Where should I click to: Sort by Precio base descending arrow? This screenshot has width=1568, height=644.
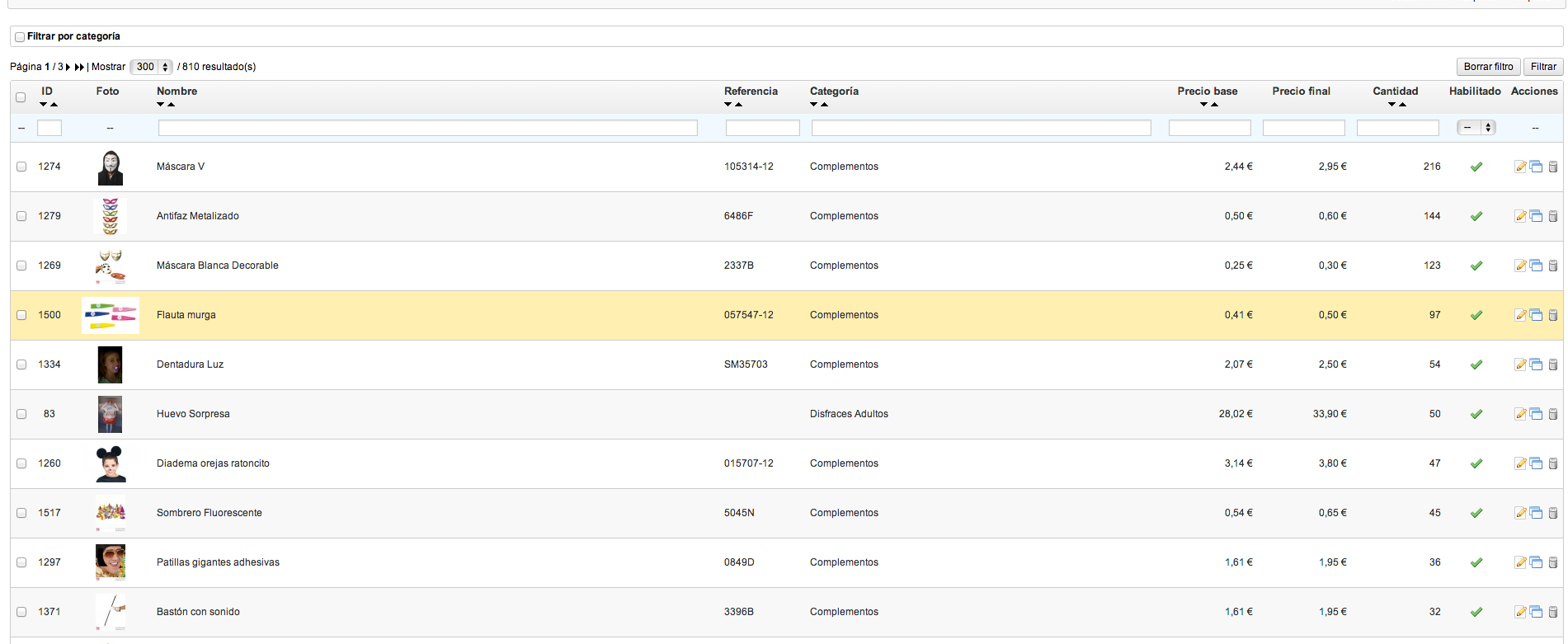[1203, 105]
